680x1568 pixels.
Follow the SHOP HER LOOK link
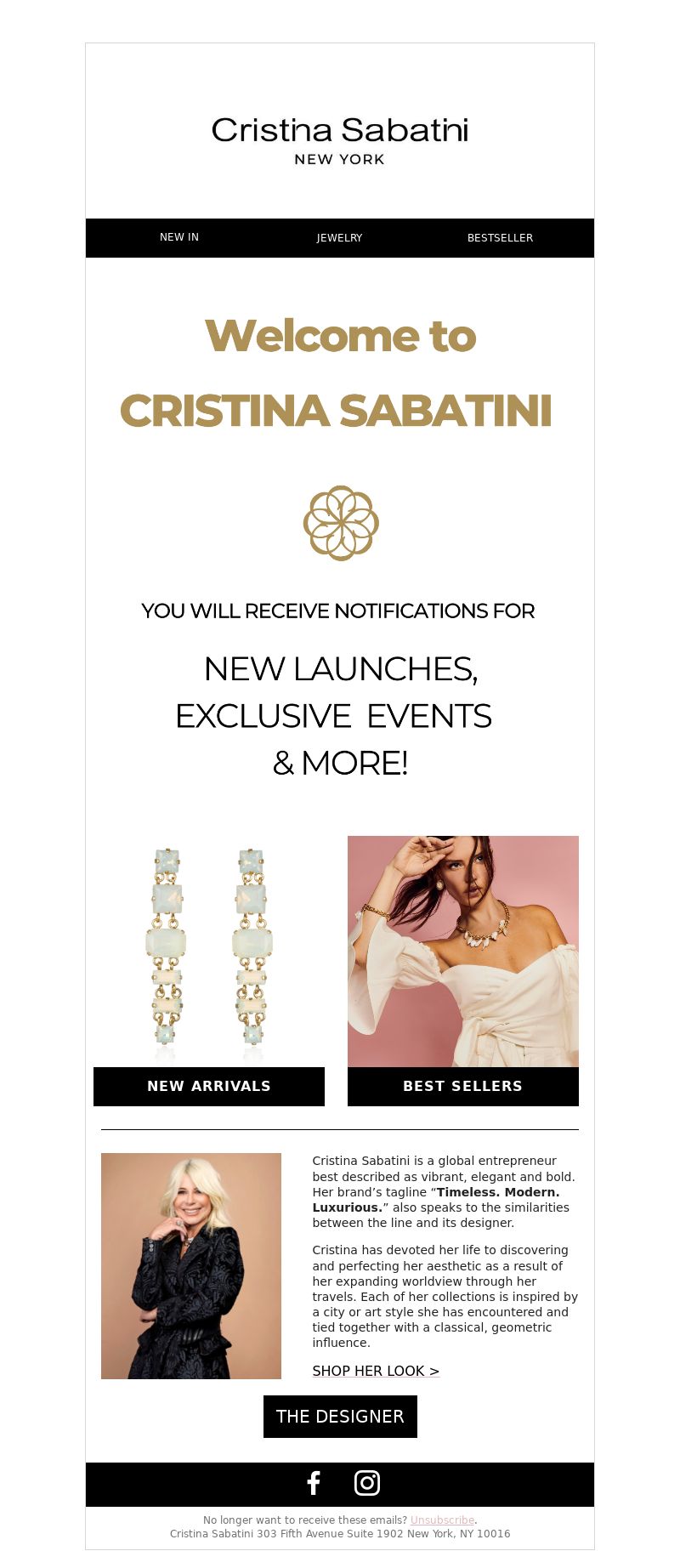point(376,1371)
